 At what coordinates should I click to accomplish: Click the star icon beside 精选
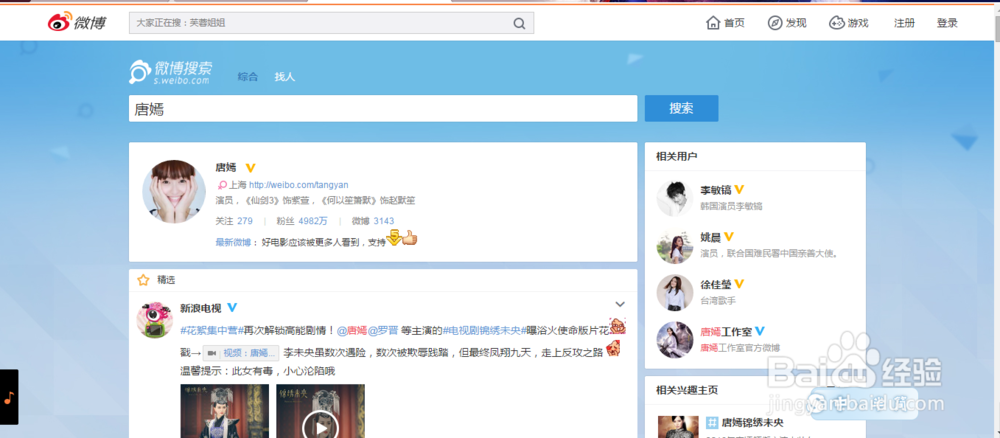(x=143, y=280)
